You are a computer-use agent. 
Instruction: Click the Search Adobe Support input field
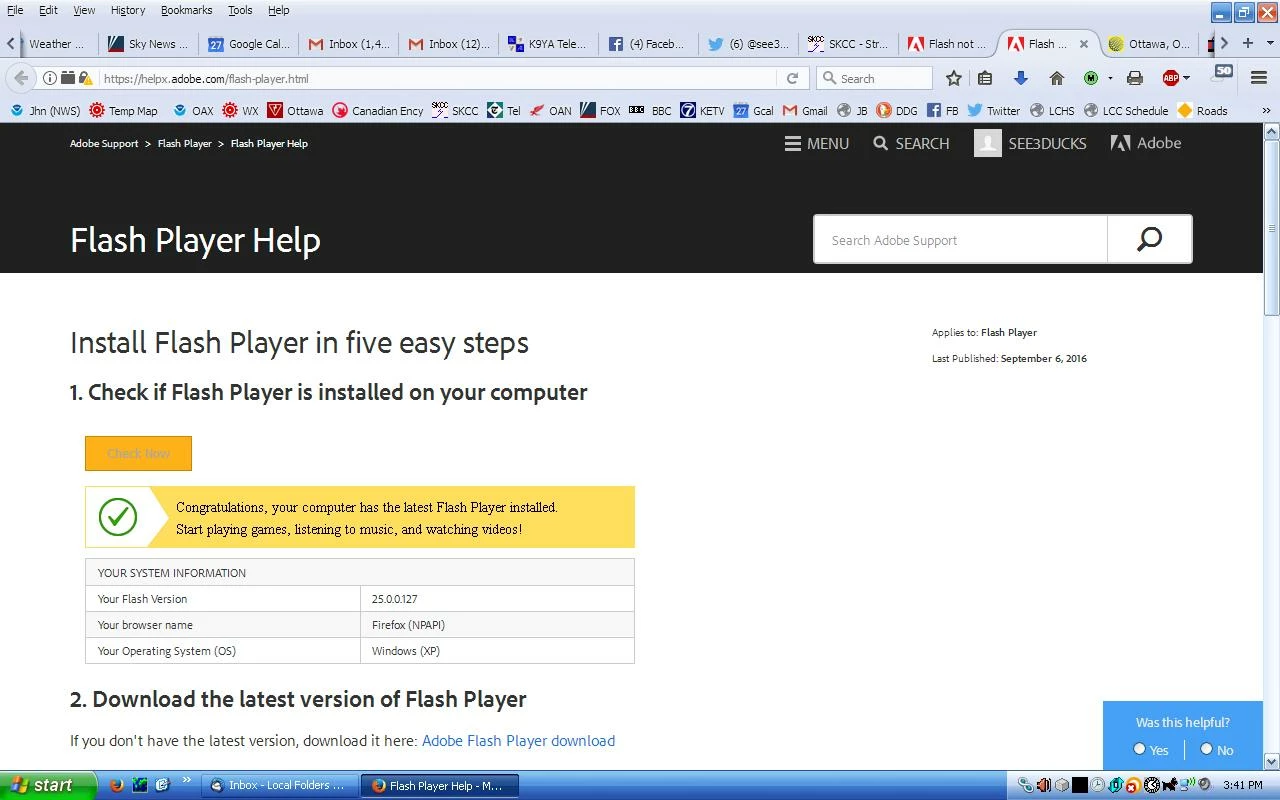(x=960, y=239)
